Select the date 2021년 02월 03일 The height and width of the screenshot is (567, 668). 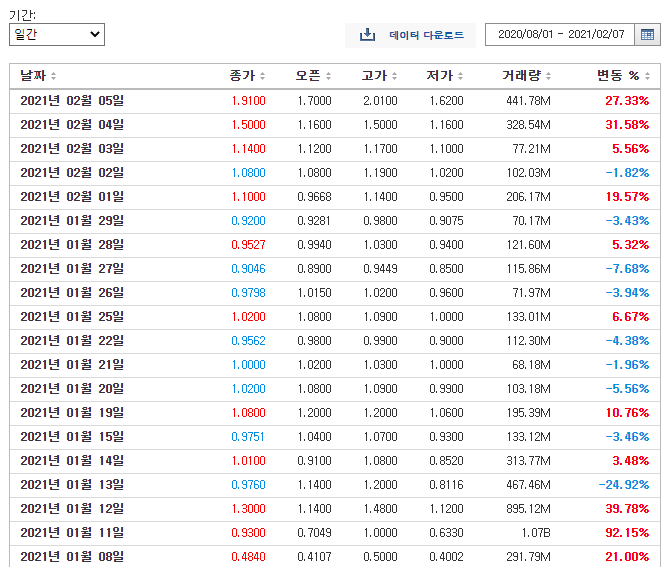point(72,149)
